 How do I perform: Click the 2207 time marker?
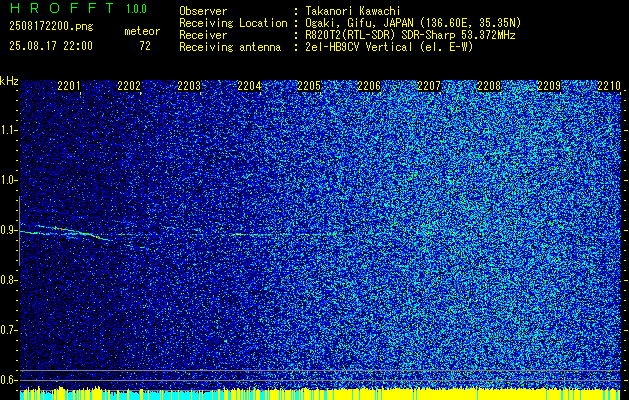[429, 86]
